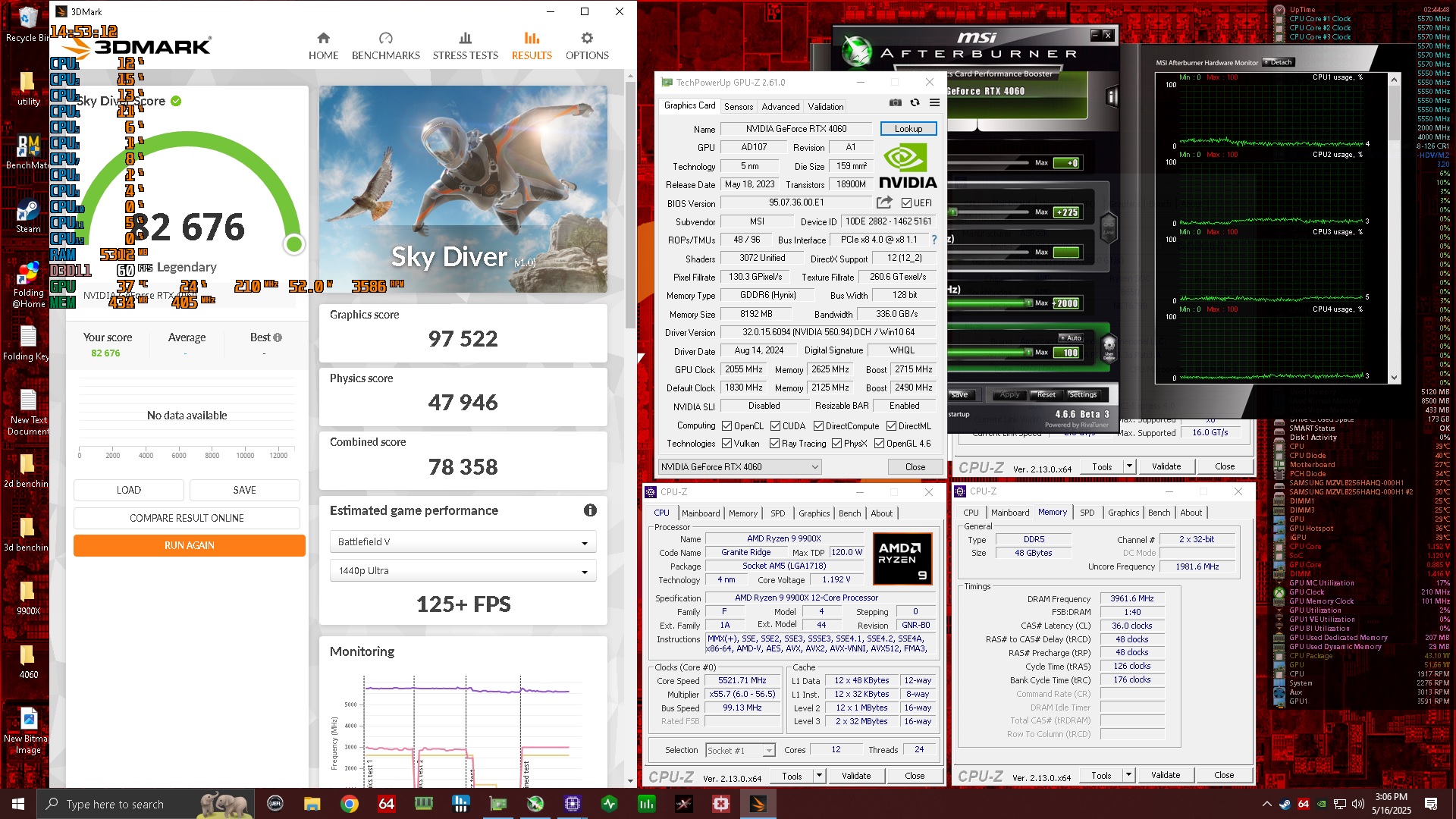
Task: Expand Tools arrow in CPU-Z CPU window
Action: pyautogui.click(x=819, y=776)
